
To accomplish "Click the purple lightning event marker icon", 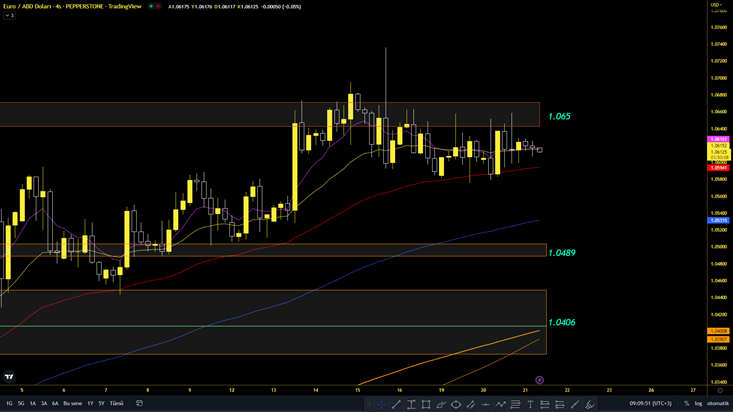I will (x=539, y=380).
